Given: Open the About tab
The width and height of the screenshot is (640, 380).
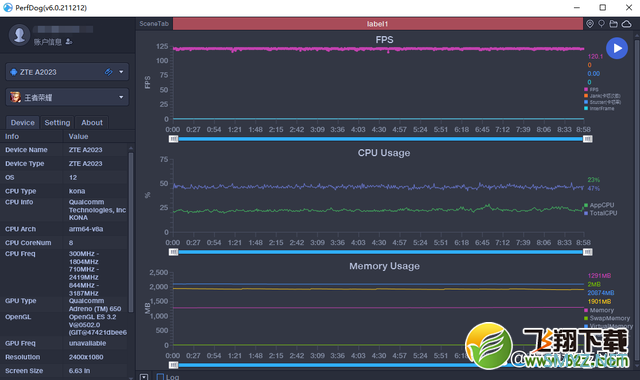Looking at the screenshot, I should [x=92, y=122].
